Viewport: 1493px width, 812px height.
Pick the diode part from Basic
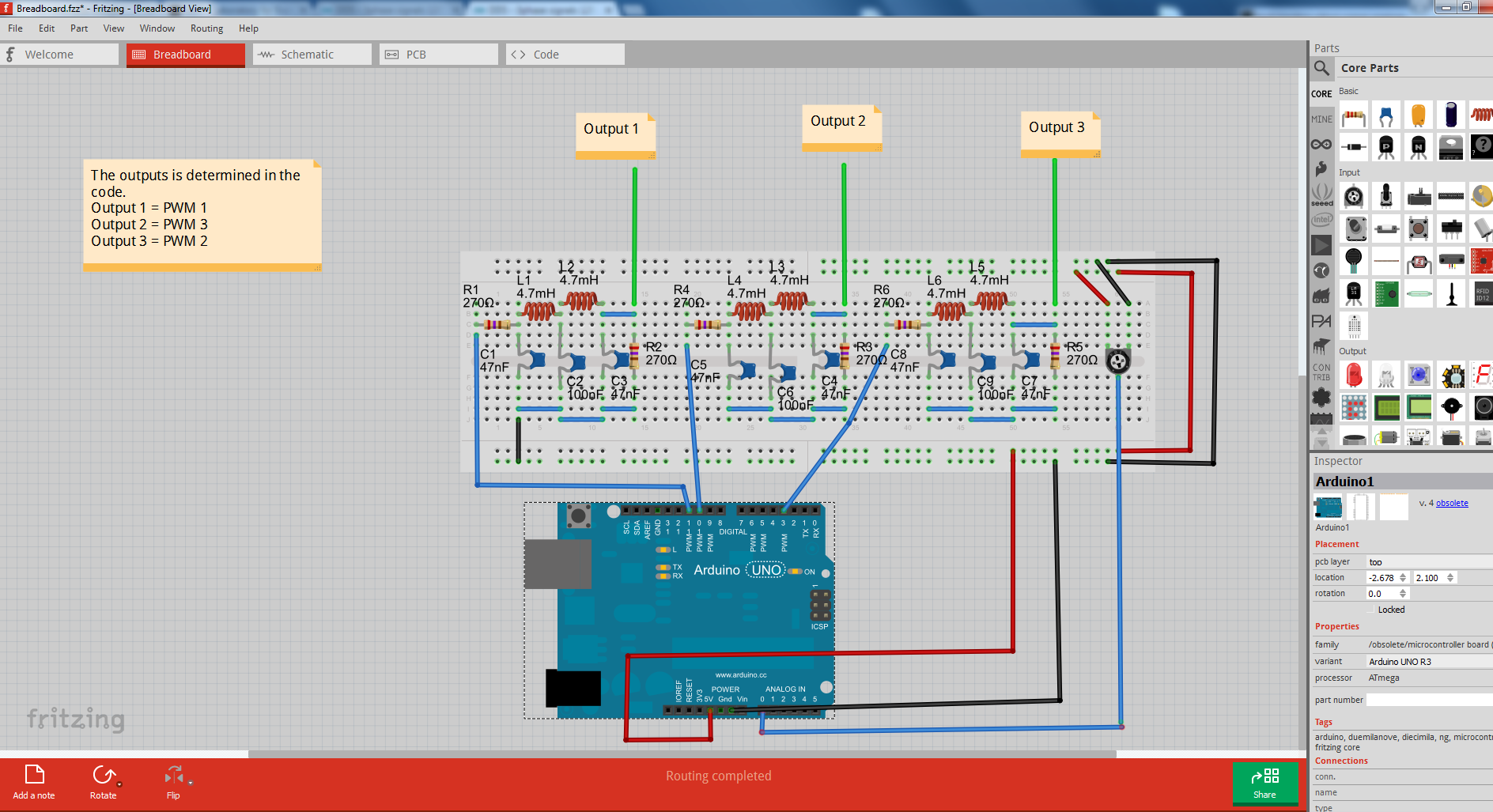coord(1354,147)
